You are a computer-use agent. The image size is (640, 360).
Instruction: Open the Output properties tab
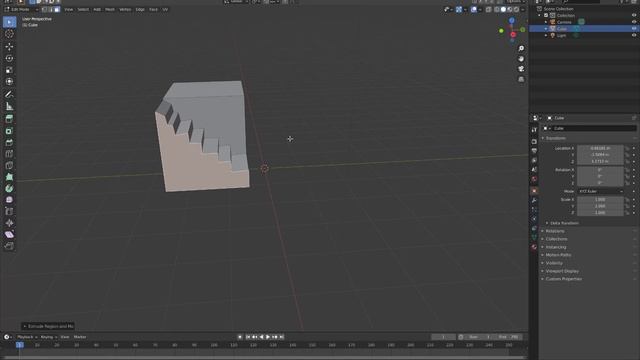(x=534, y=151)
